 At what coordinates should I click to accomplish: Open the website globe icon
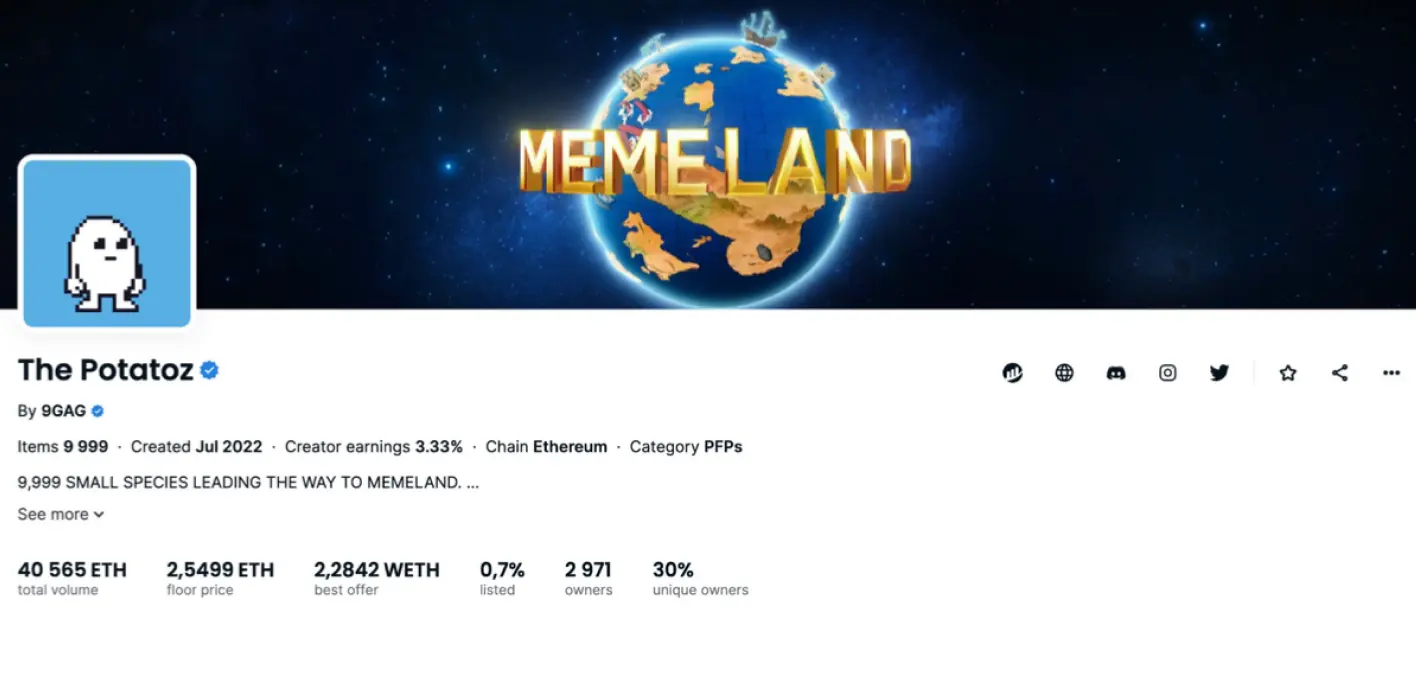pos(1064,373)
